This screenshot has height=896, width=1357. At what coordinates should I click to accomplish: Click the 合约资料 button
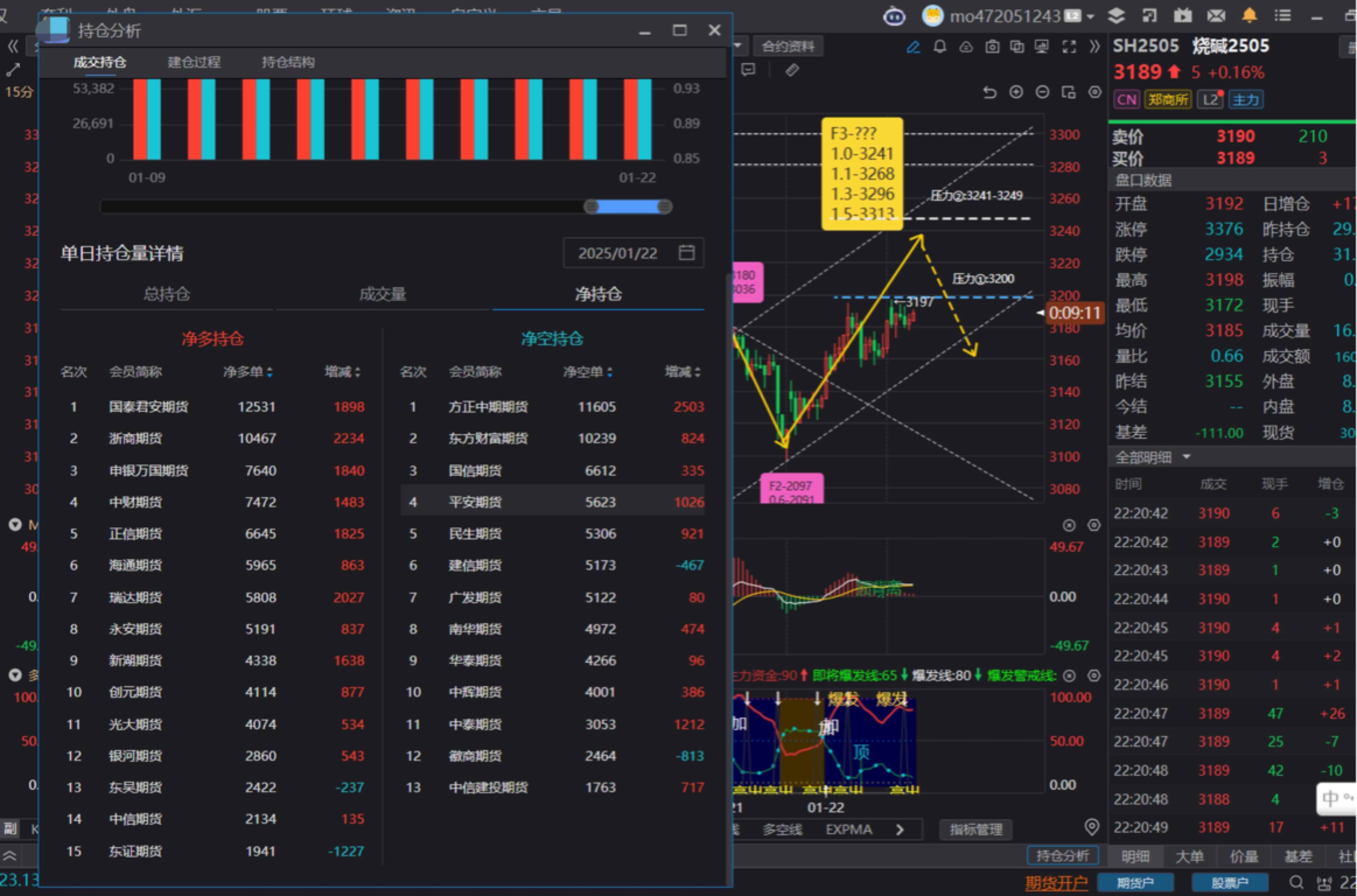tap(788, 47)
